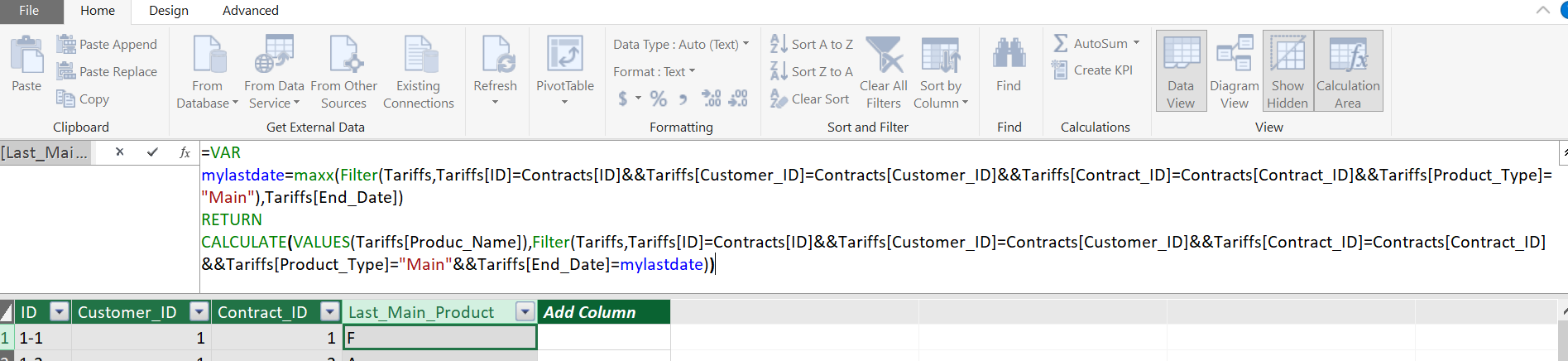Select Paste Append
Viewport: 1568px width, 361px height.
click(107, 44)
